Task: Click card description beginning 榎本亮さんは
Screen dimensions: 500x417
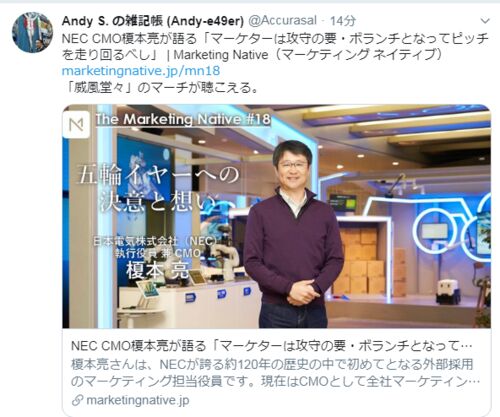Action: (x=275, y=373)
